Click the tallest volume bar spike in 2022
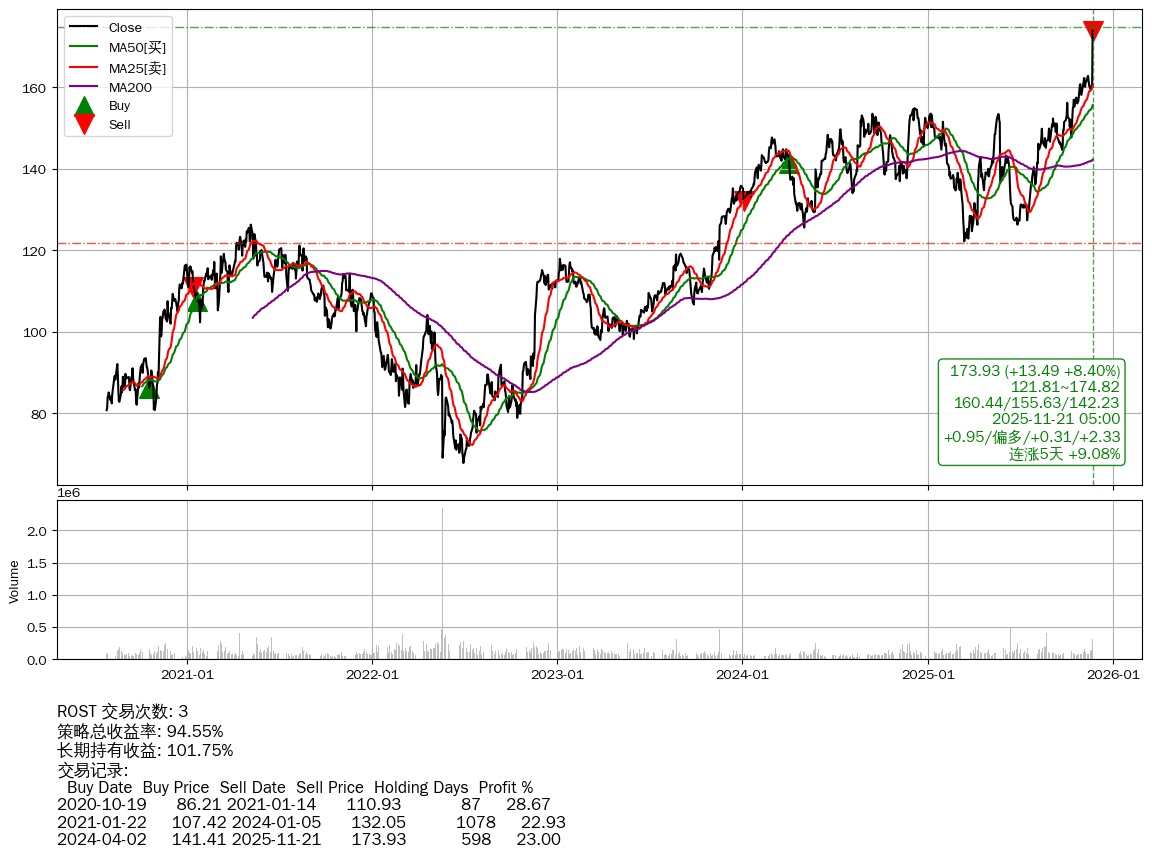 (442, 580)
